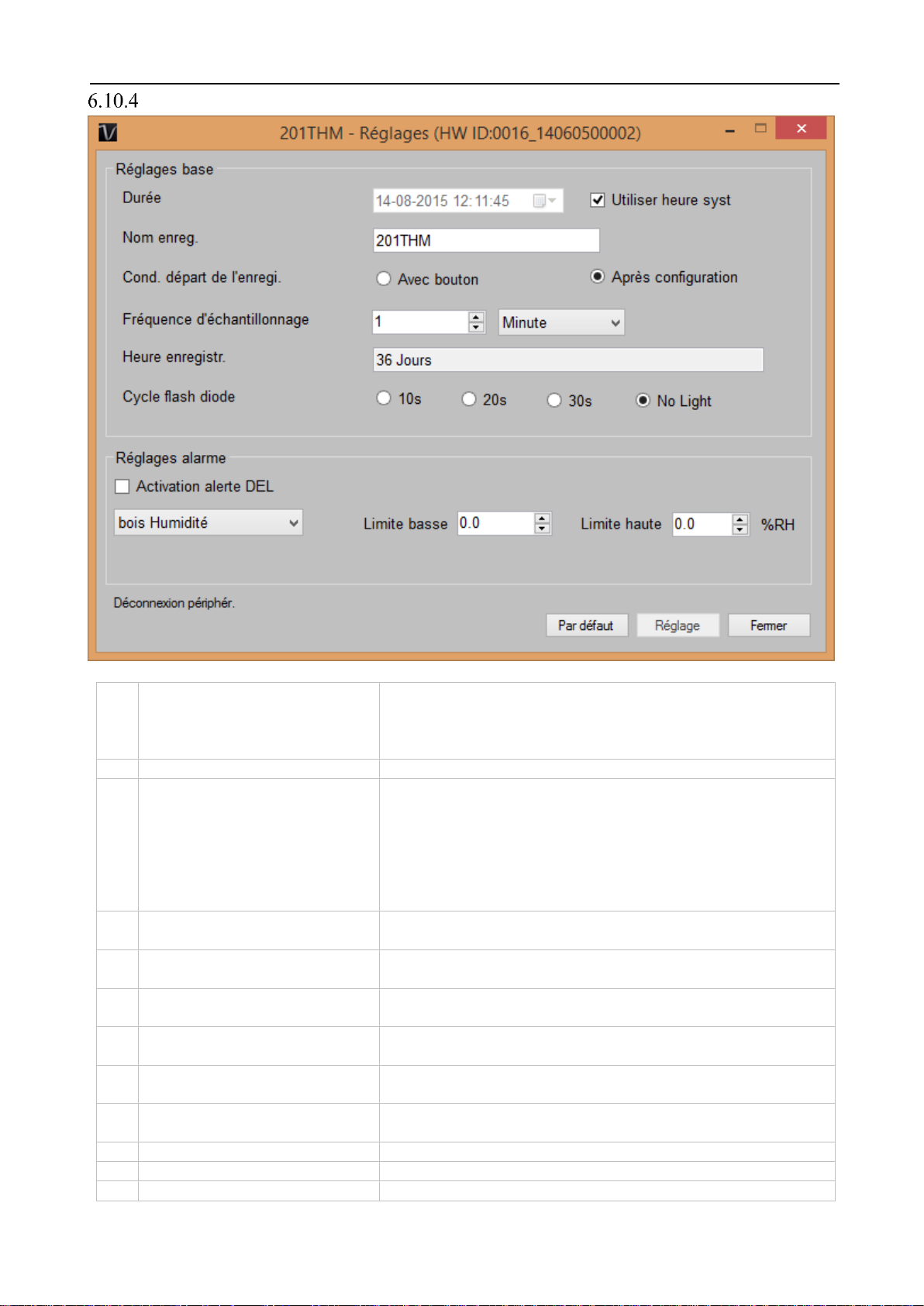Decrease Limite basse value
The width and height of the screenshot is (924, 1306).
pyautogui.click(x=543, y=529)
